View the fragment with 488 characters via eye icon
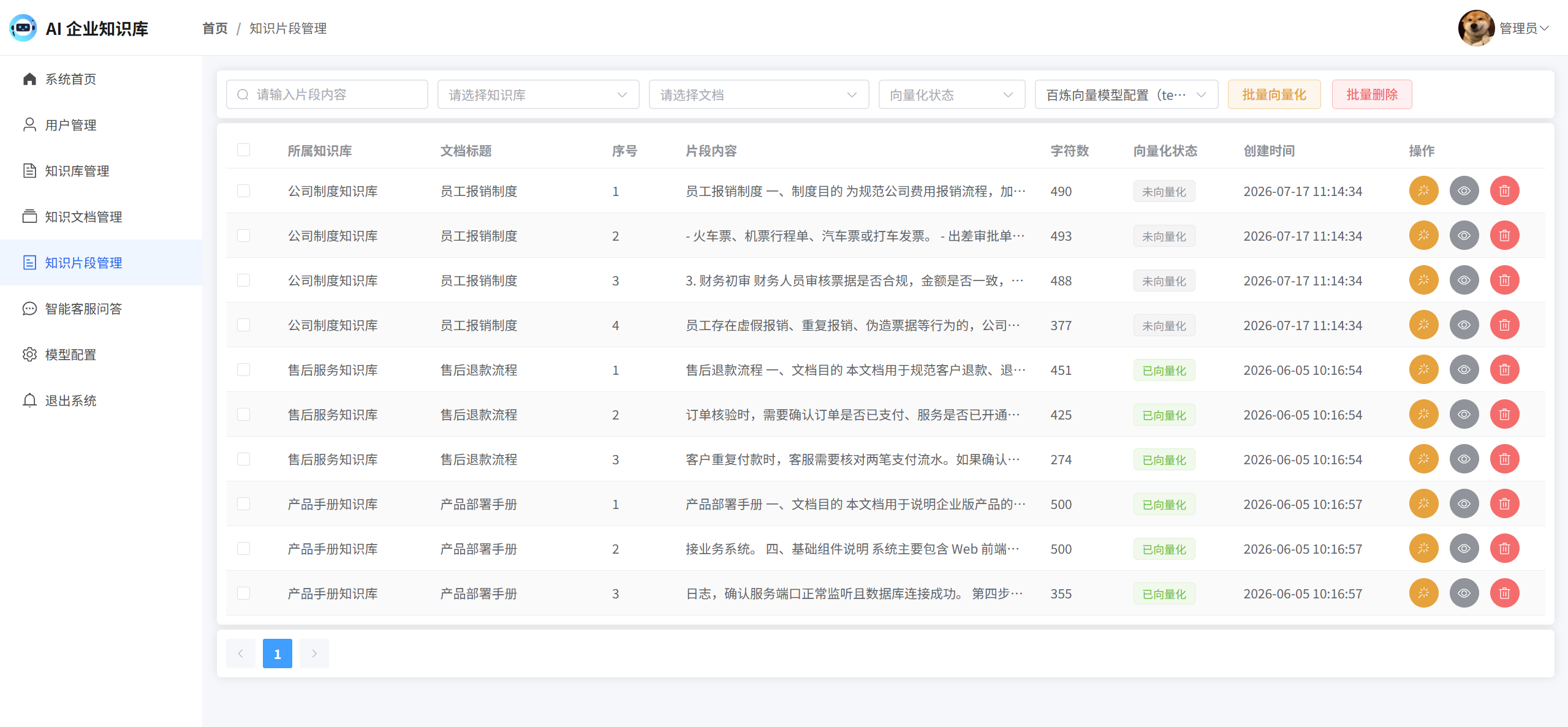The height and width of the screenshot is (727, 1568). coord(1464,280)
